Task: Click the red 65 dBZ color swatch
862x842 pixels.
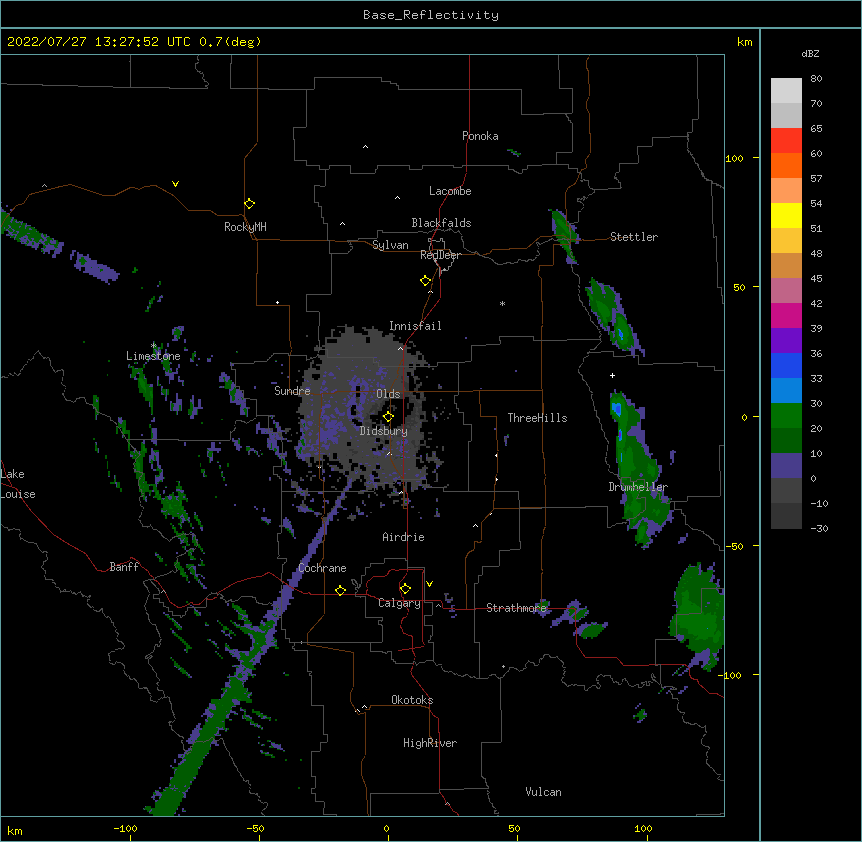Action: [x=786, y=140]
